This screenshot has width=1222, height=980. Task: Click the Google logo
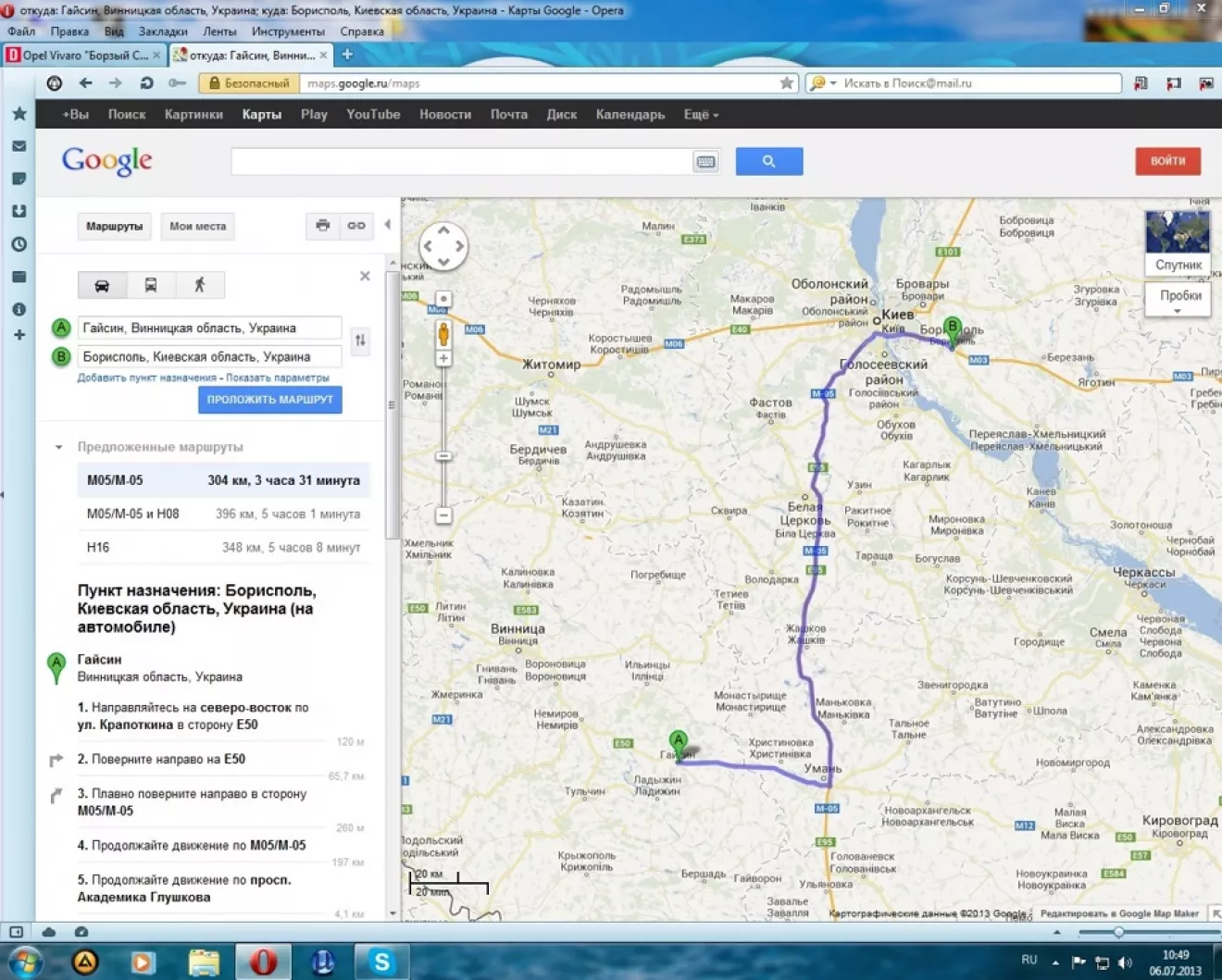[x=107, y=161]
